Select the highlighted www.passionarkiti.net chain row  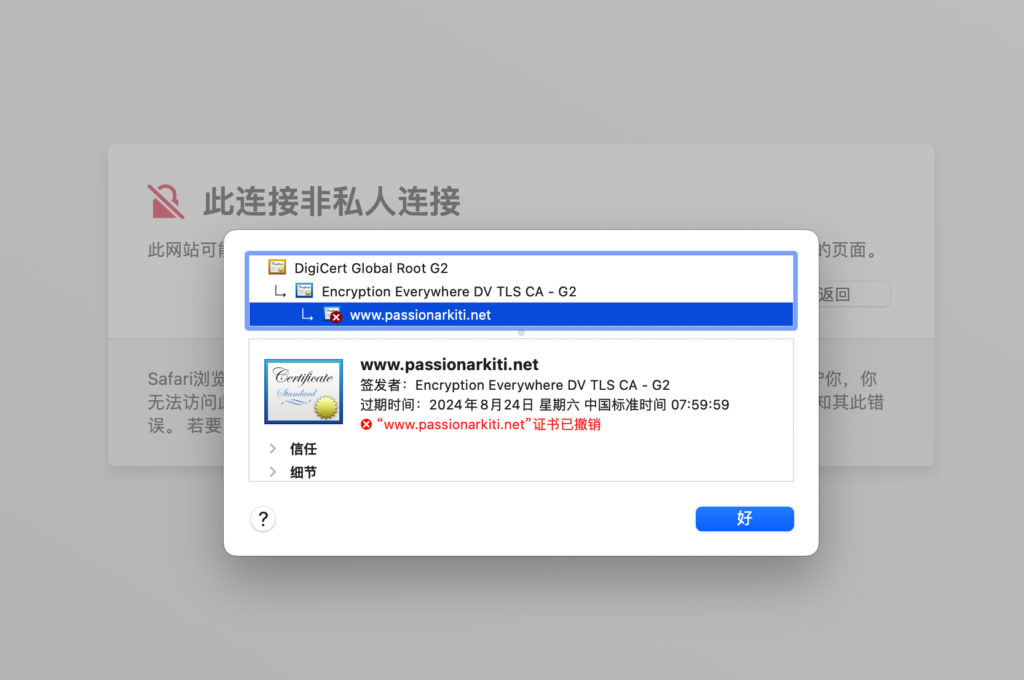(x=521, y=315)
